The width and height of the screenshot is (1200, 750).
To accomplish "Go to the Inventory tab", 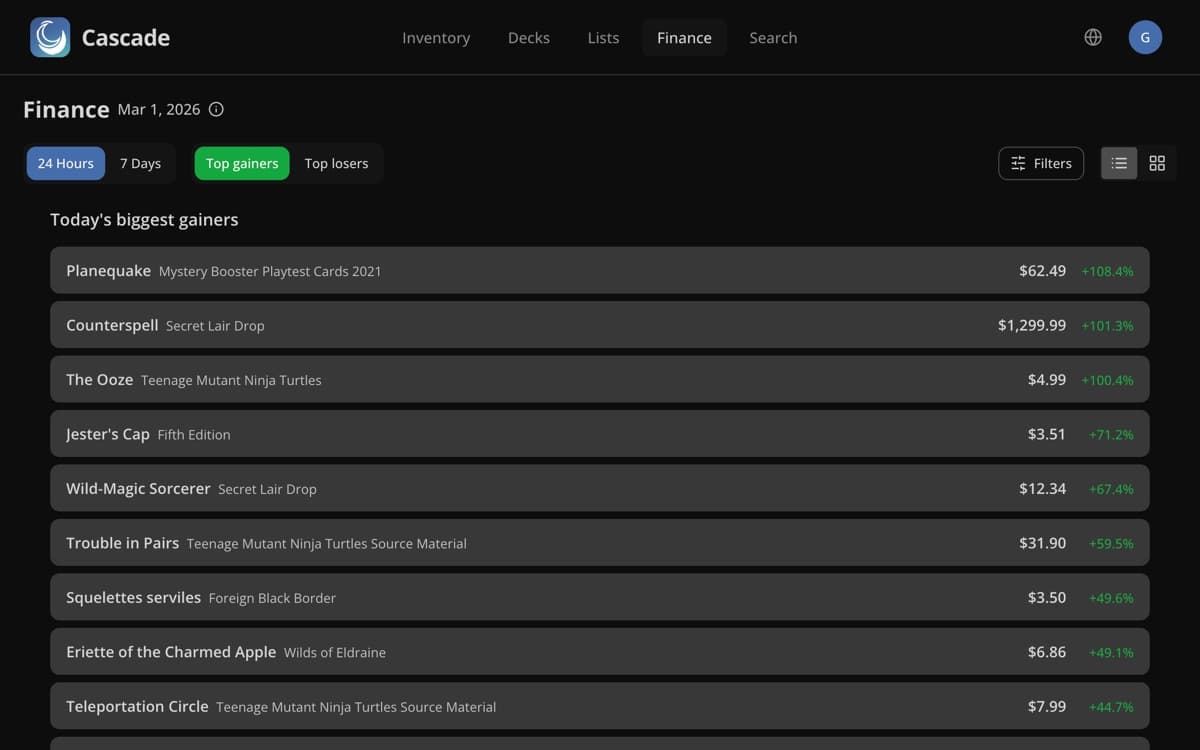I will pos(436,38).
